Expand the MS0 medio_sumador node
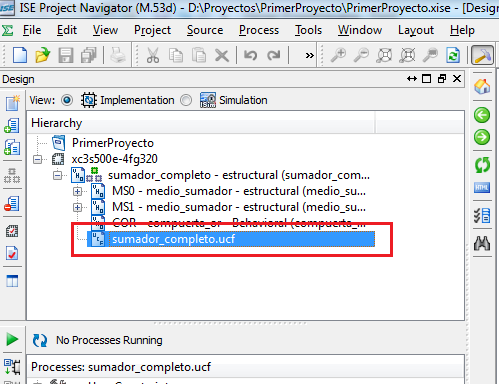The image size is (499, 384). tap(77, 191)
